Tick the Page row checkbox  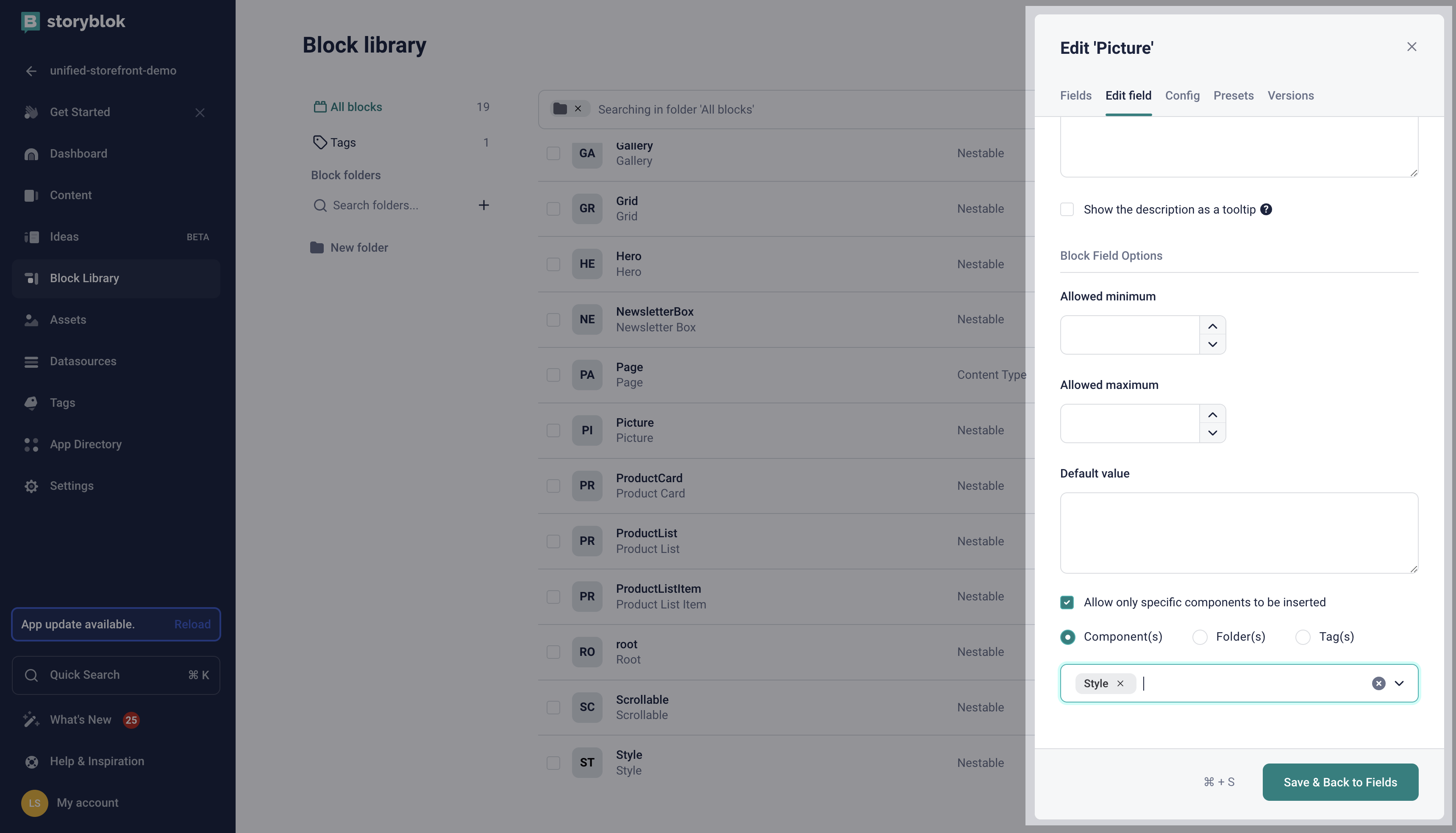tap(553, 375)
